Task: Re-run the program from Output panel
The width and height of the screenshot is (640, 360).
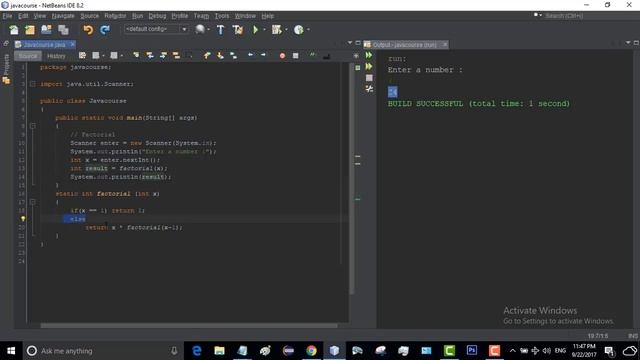Action: click(369, 55)
